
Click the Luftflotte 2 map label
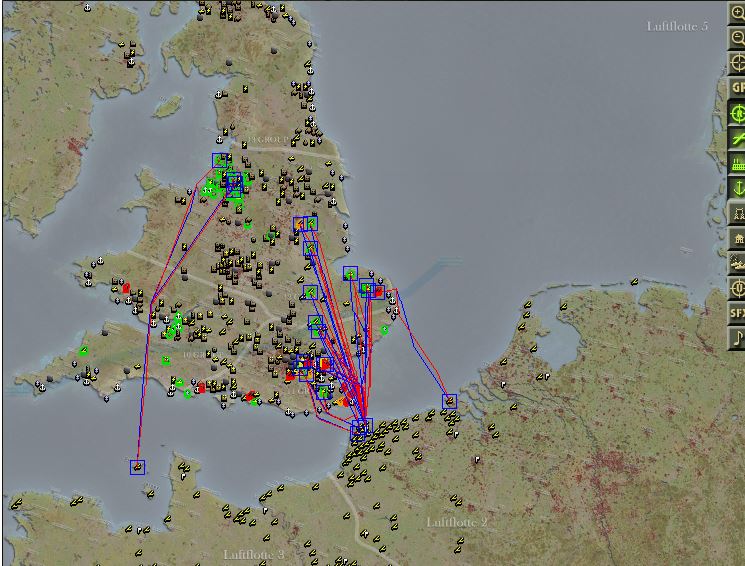(457, 522)
